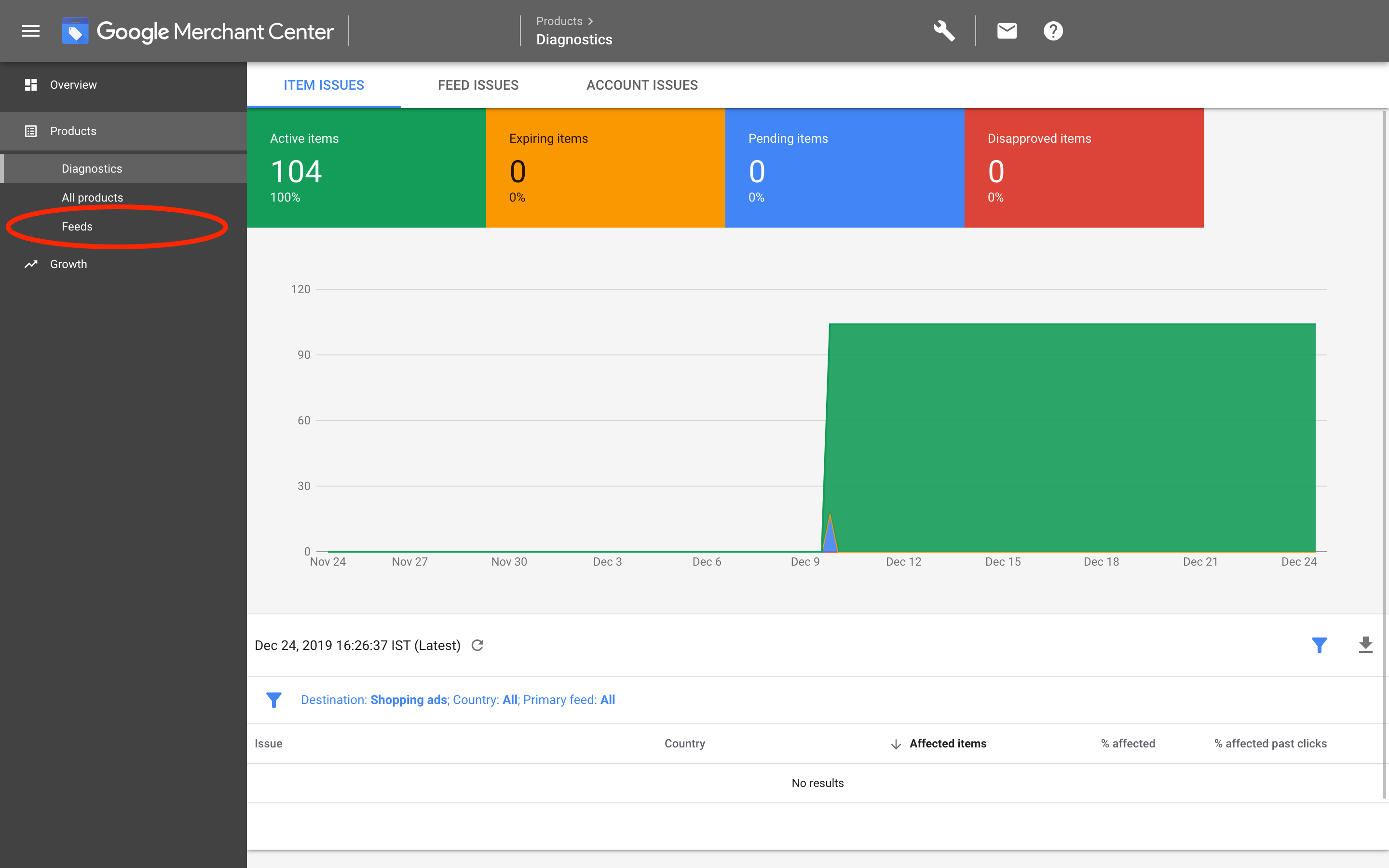The height and width of the screenshot is (868, 1389).
Task: Click the funnel icon beside Destination filter
Action: click(x=274, y=700)
